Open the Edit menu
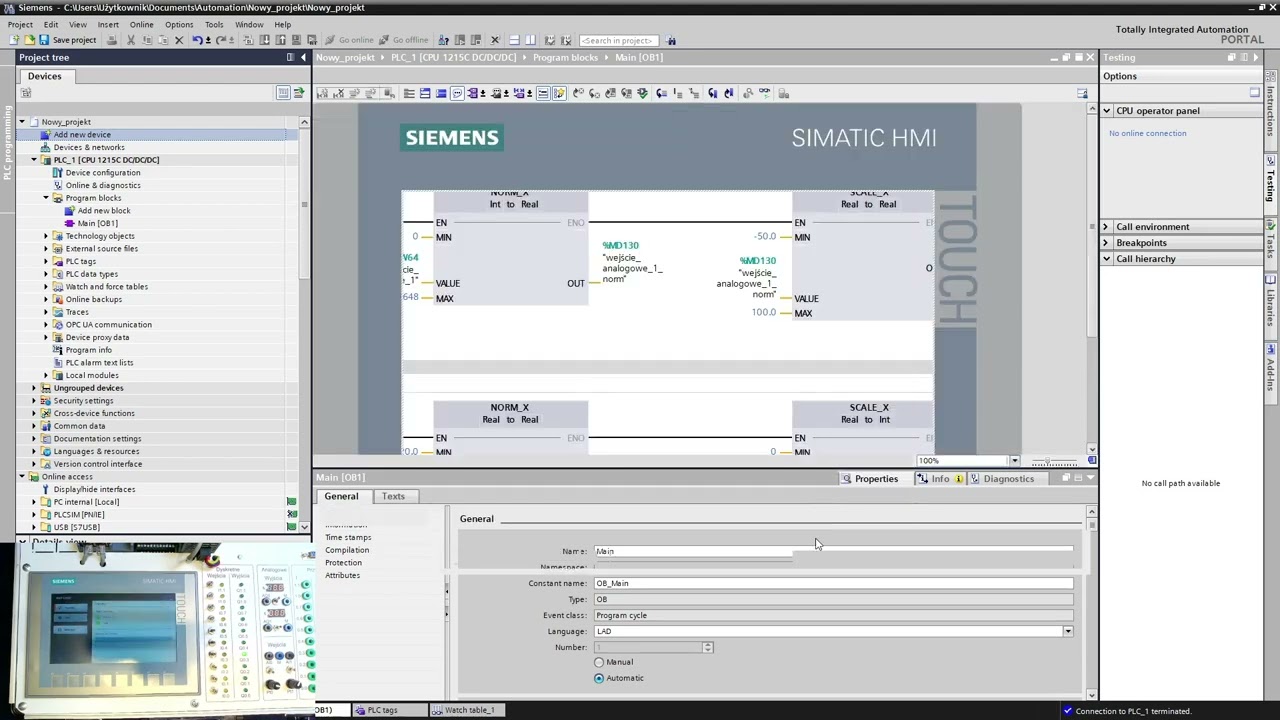 pyautogui.click(x=50, y=24)
